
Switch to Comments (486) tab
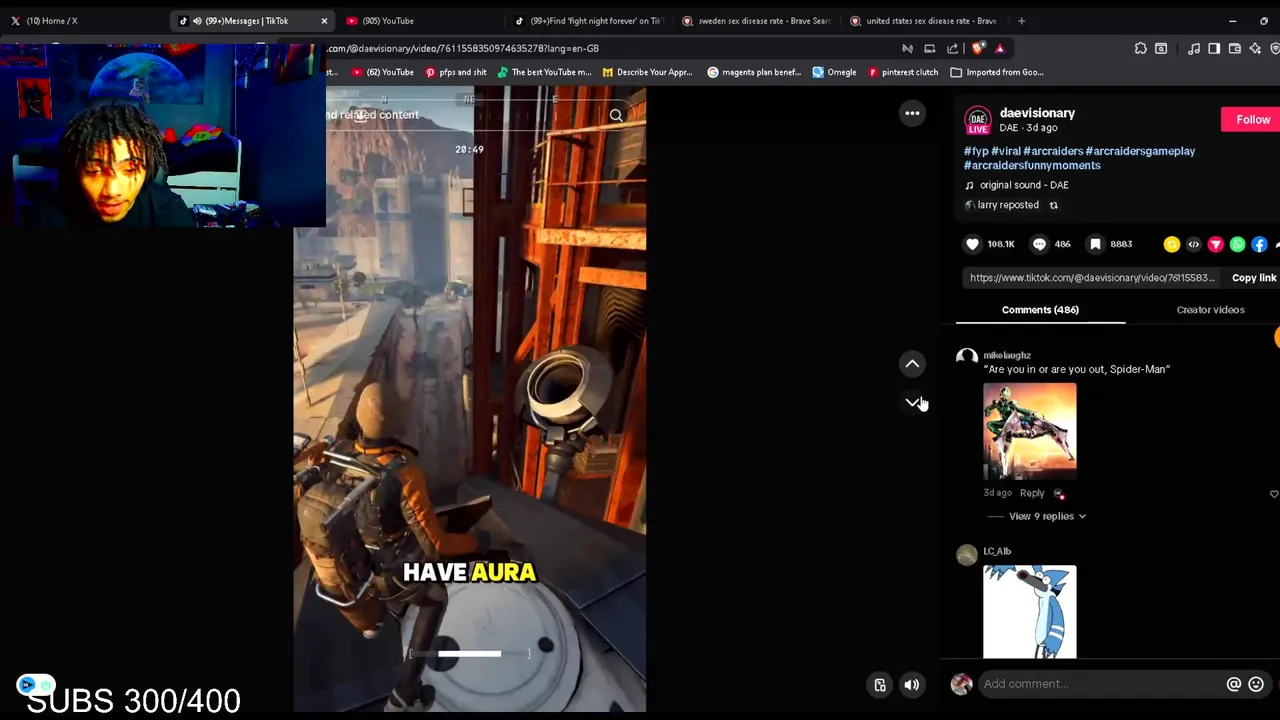[x=1040, y=310]
